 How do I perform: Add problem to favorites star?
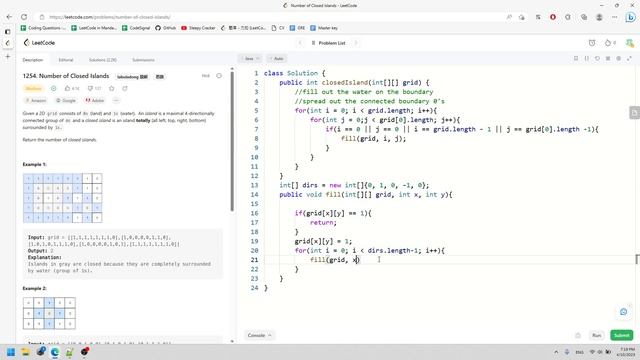pos(111,88)
